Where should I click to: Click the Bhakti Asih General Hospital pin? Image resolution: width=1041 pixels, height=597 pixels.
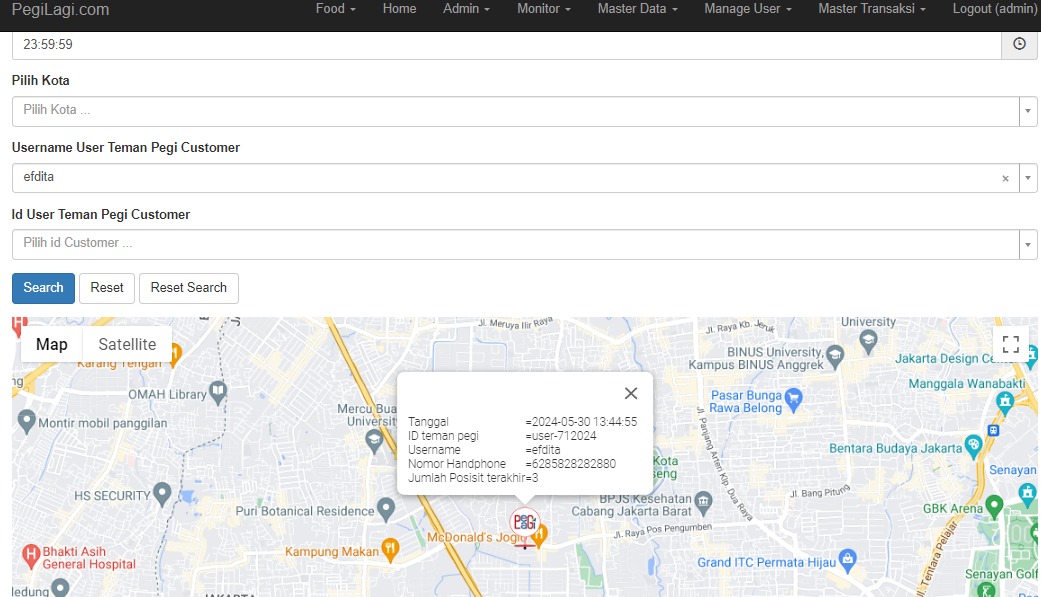coord(30,553)
